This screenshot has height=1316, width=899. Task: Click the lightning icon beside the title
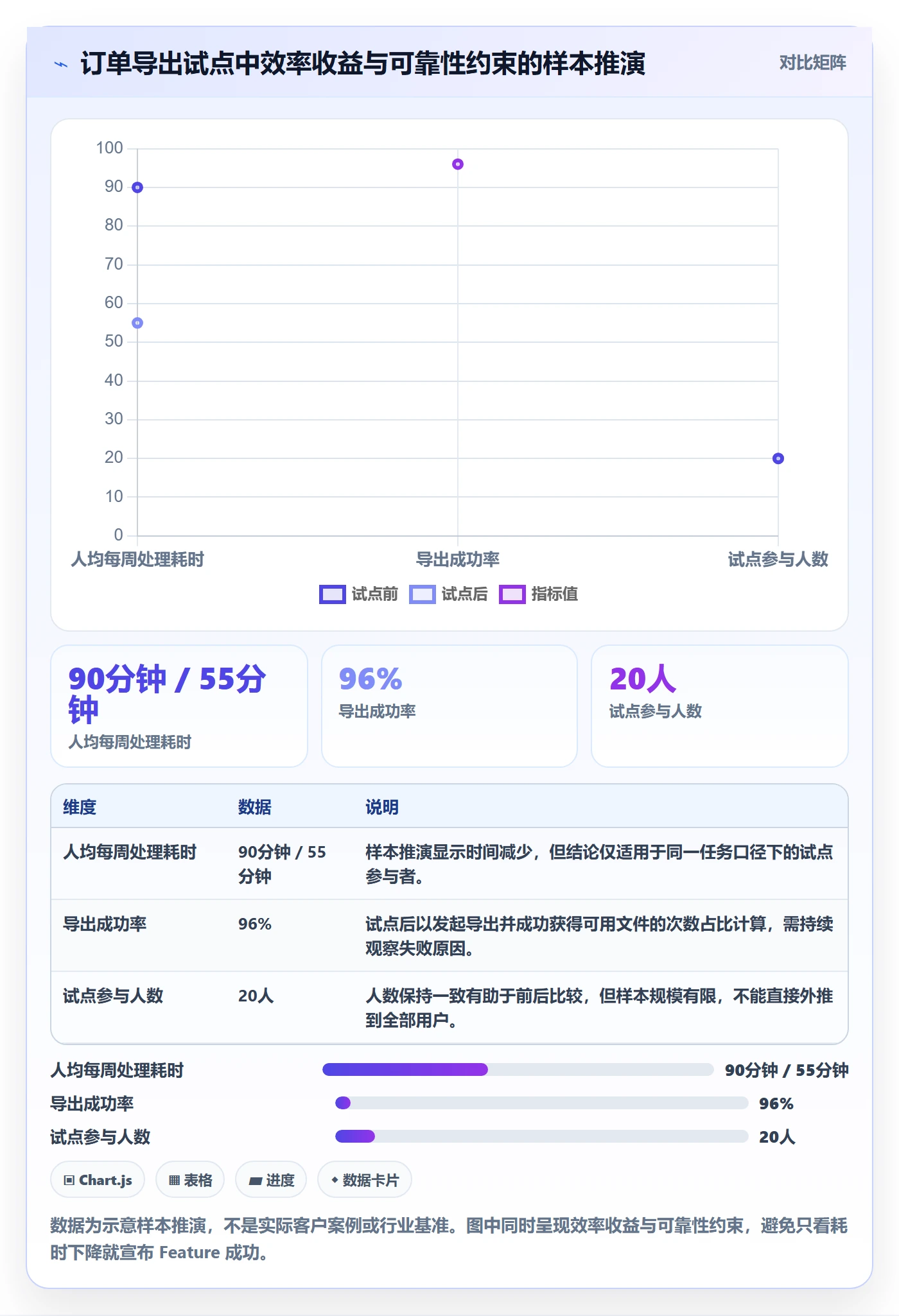pyautogui.click(x=61, y=64)
